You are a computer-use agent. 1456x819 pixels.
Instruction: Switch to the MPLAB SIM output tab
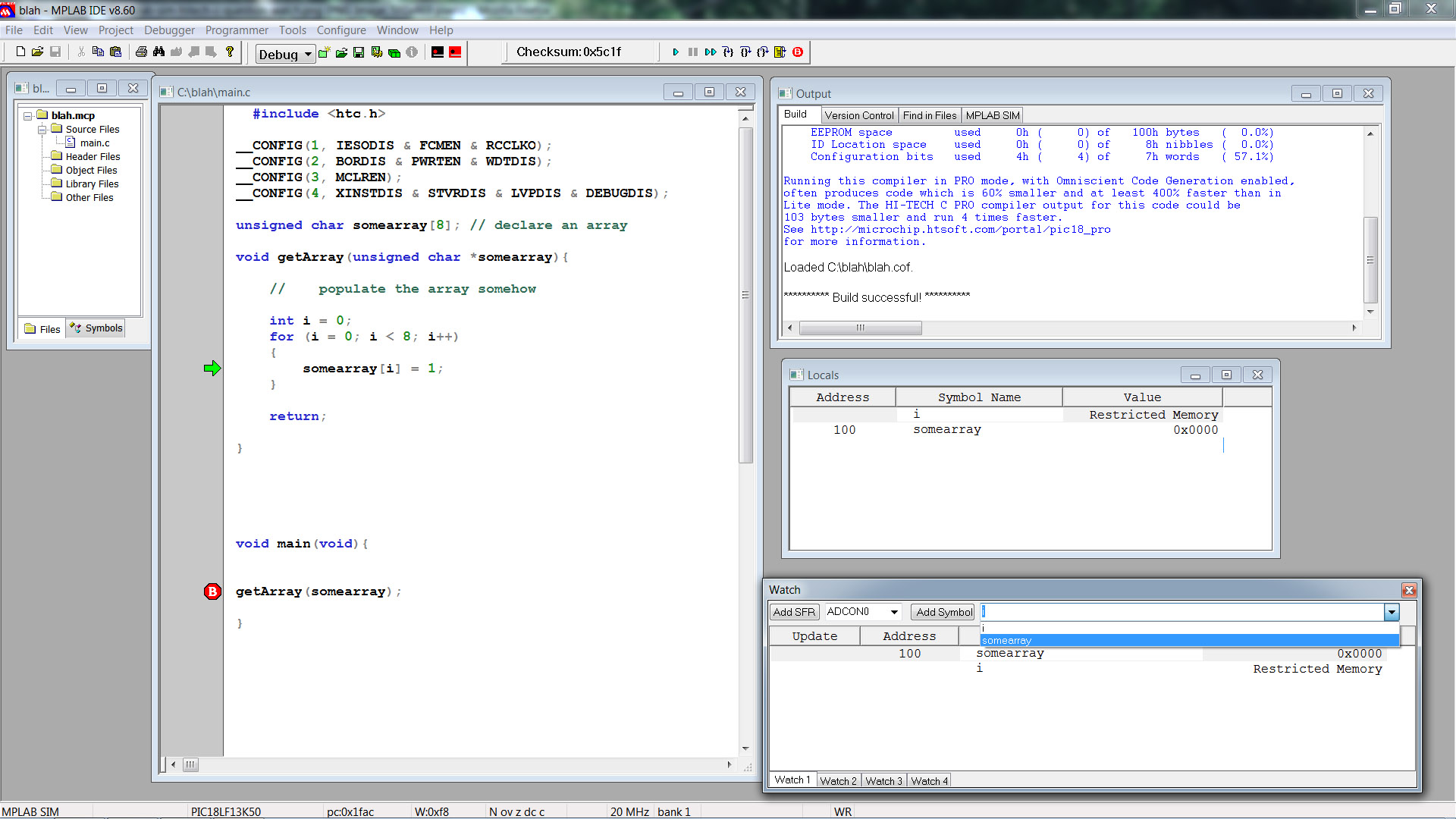(993, 115)
